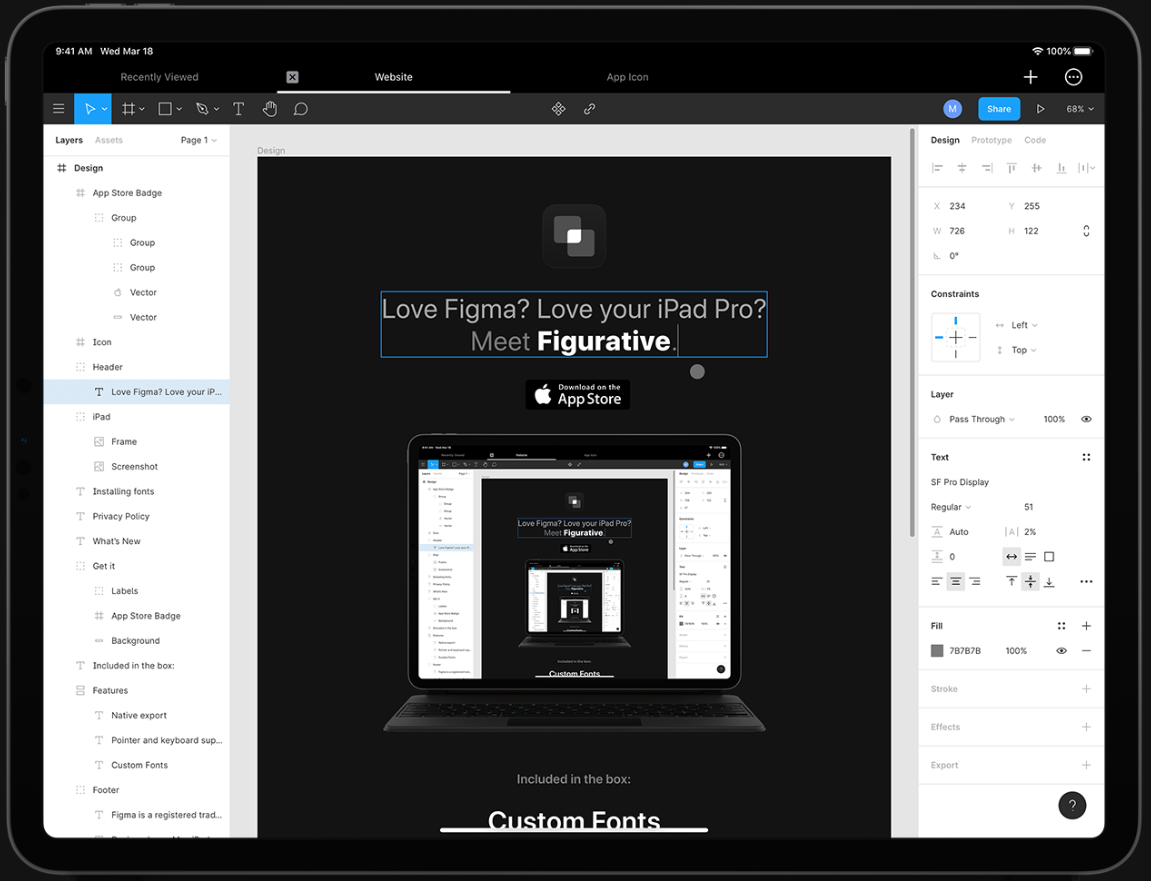The image size is (1151, 881).
Task: Select the Move tool arrow
Action: click(90, 109)
